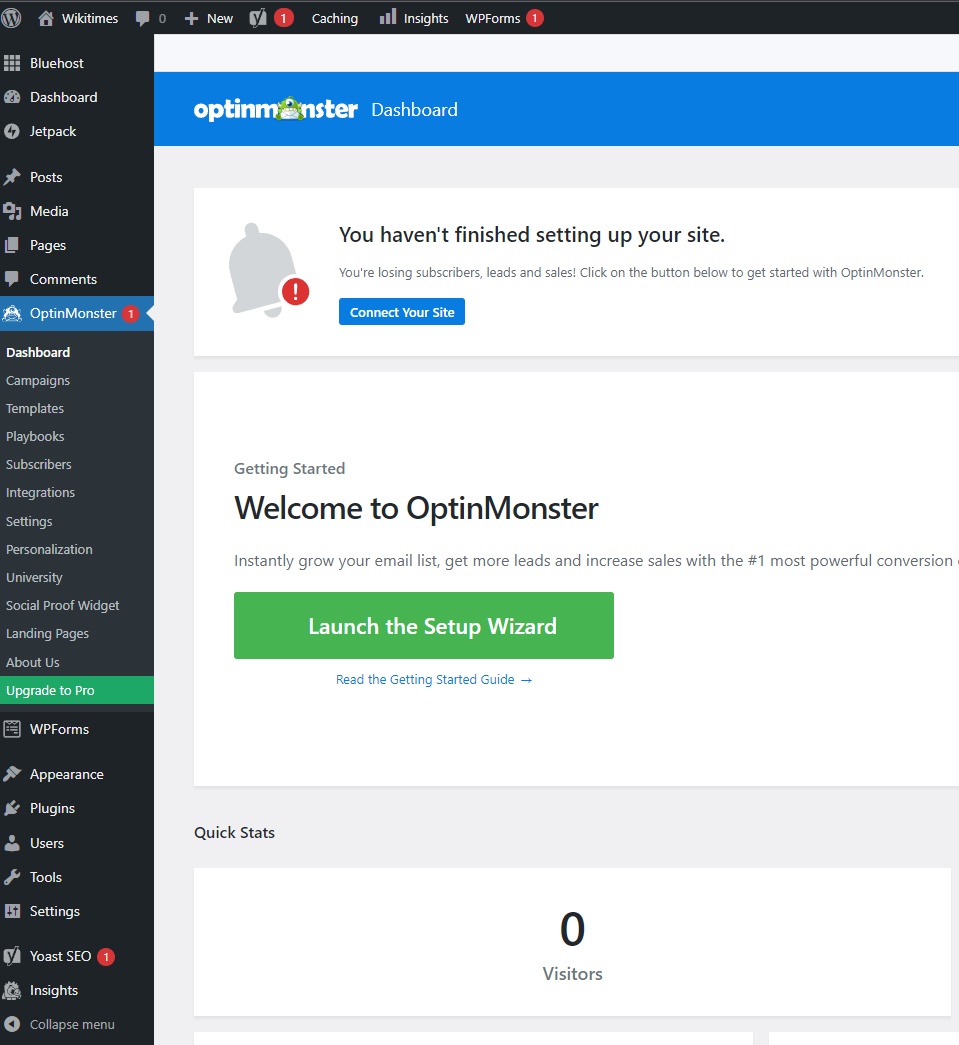959x1045 pixels.
Task: Click the WPForms icon in sidebar
Action: pyautogui.click(x=12, y=729)
